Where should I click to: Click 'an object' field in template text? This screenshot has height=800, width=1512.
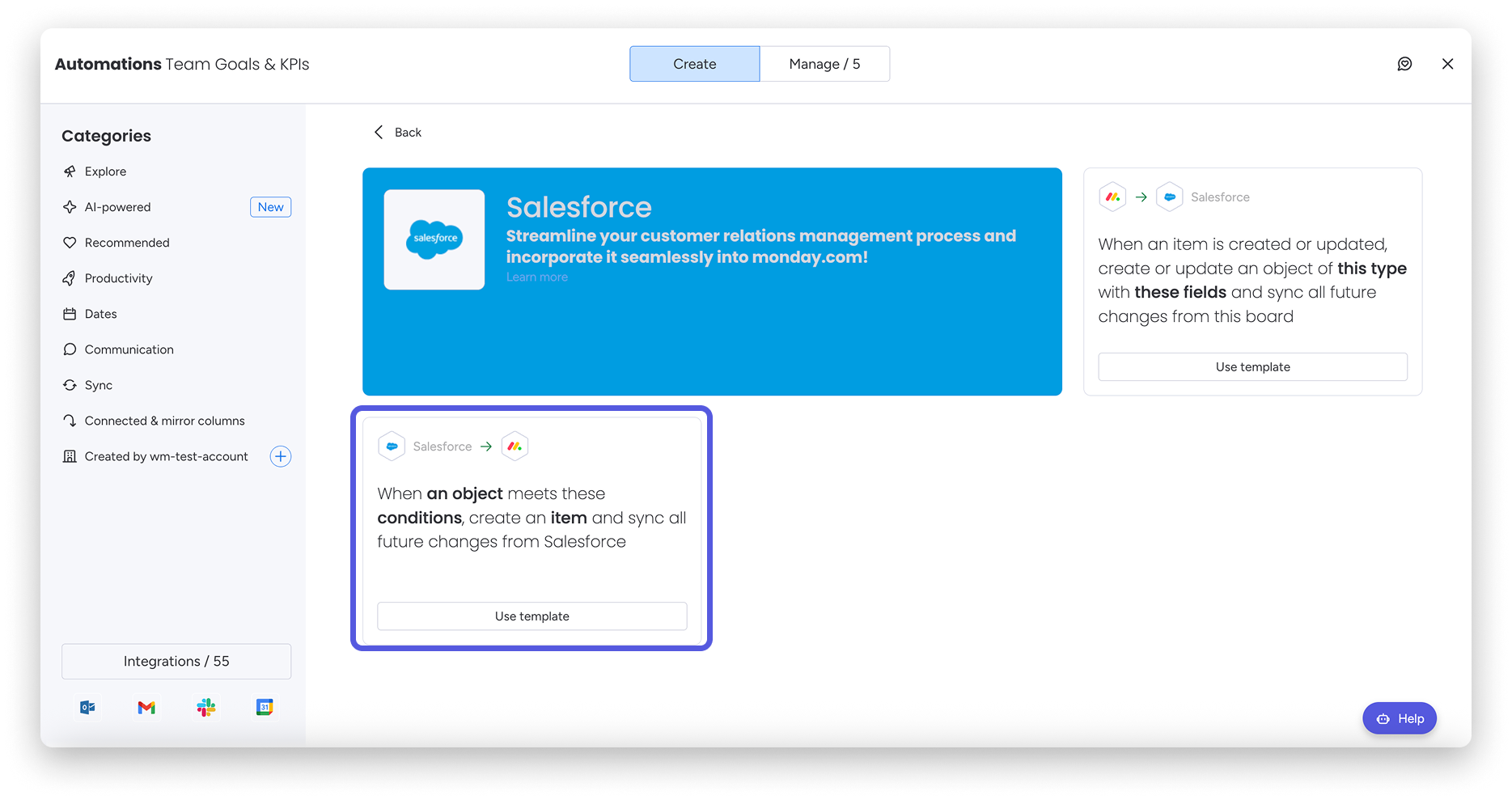tap(465, 493)
